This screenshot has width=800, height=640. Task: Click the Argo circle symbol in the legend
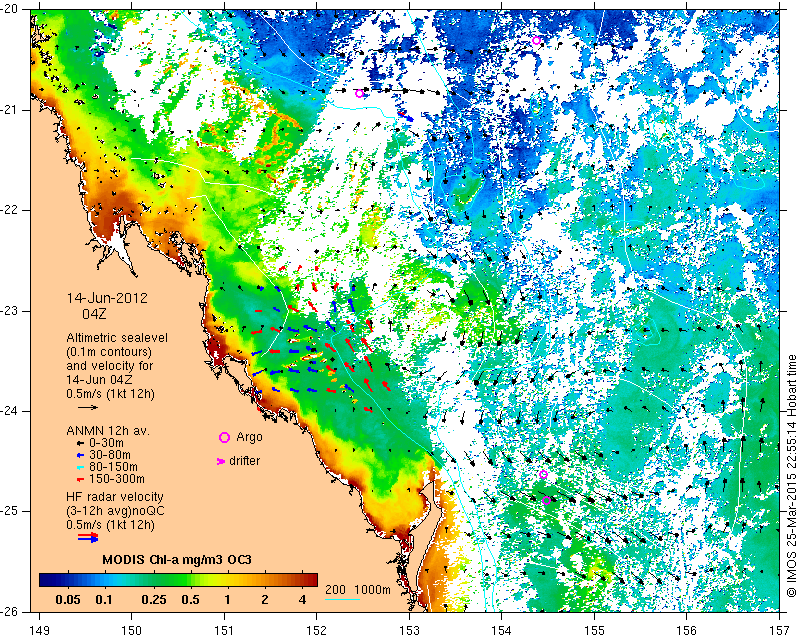tap(224, 437)
